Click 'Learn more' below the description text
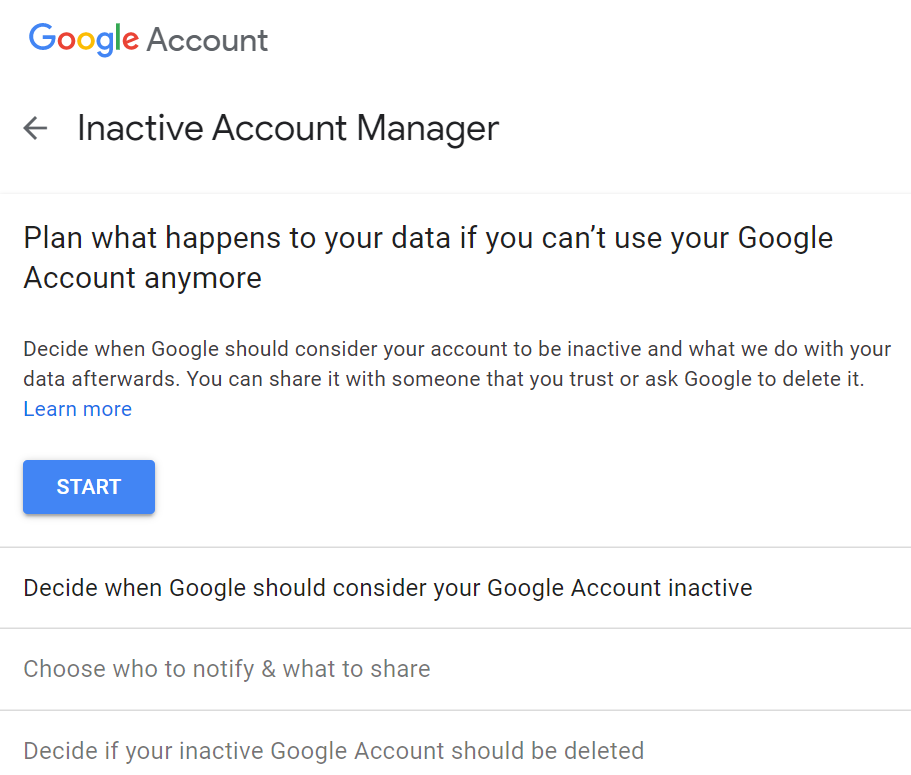This screenshot has height=775, width=911. tap(77, 408)
